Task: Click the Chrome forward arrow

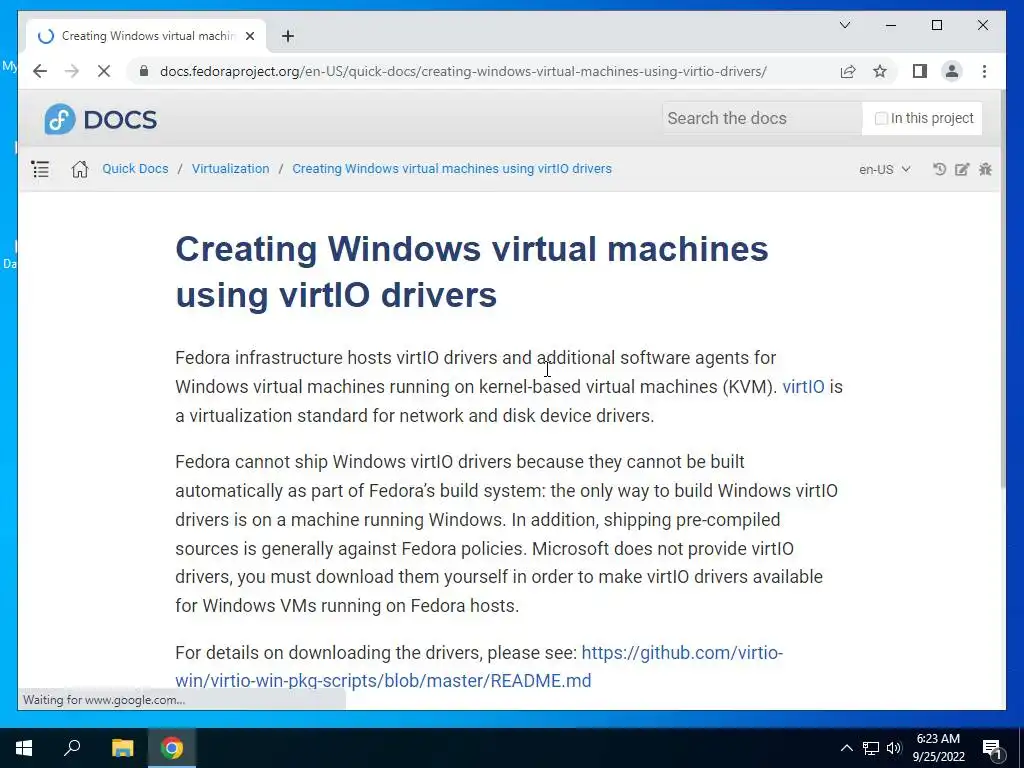Action: [x=72, y=71]
